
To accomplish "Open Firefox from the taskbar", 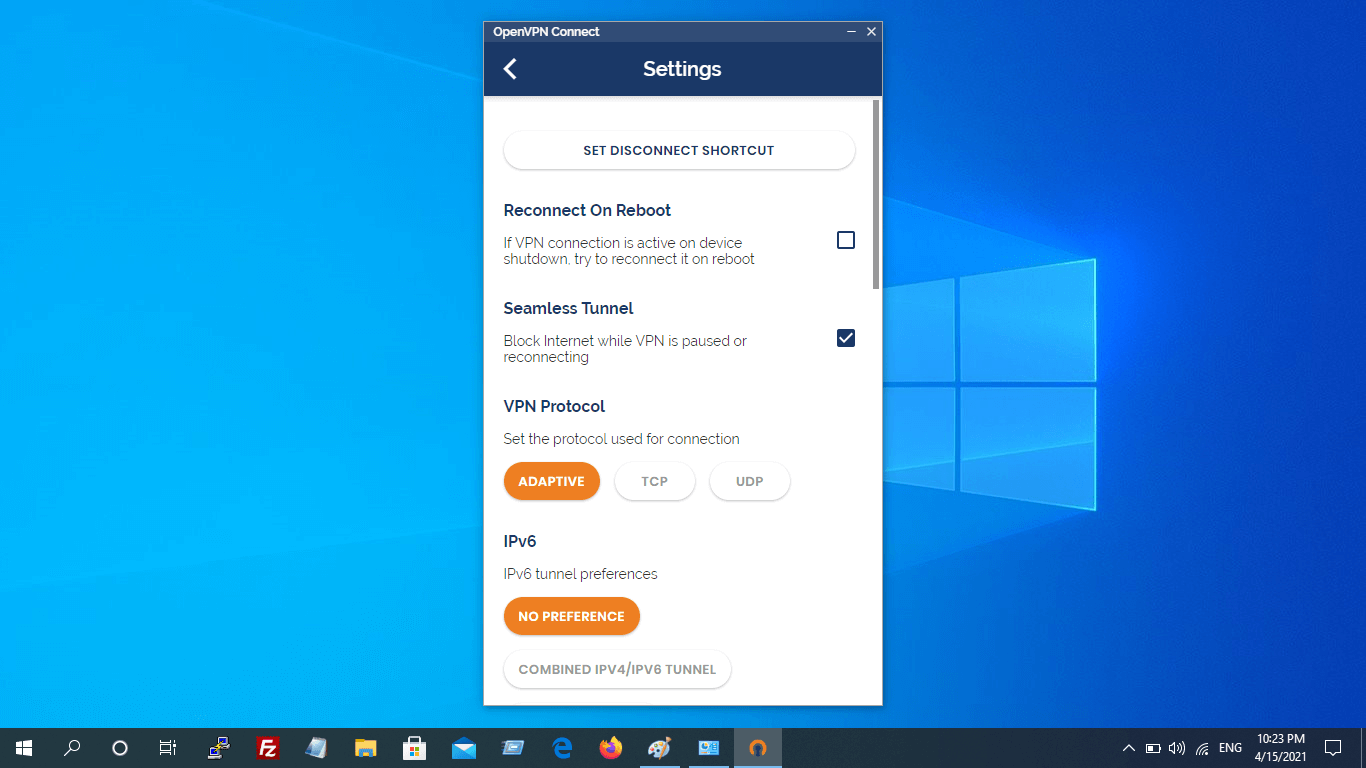I will pos(610,748).
